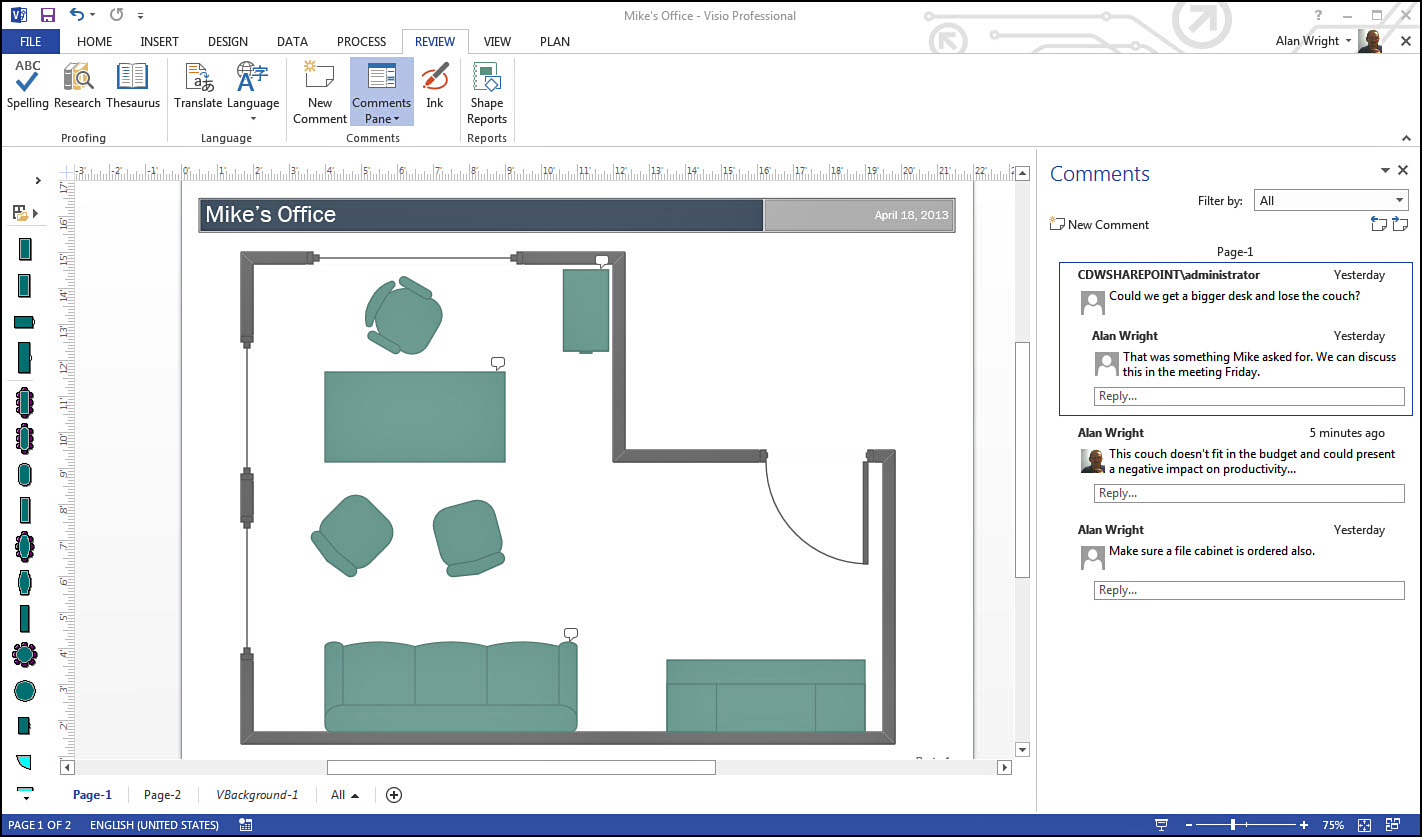Reply to the couch budget comment
1422x837 pixels.
tap(1249, 493)
